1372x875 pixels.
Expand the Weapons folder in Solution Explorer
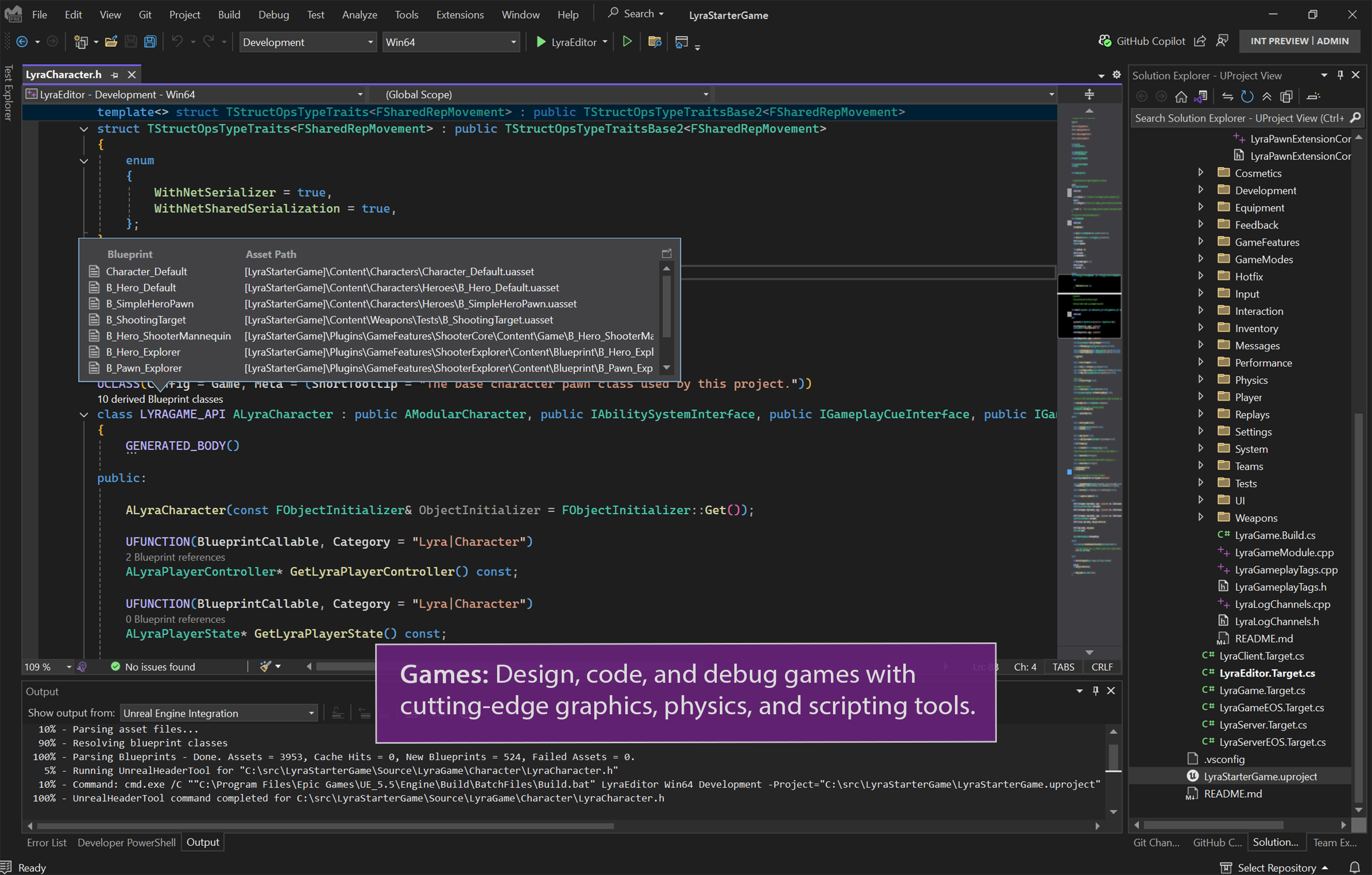[x=1200, y=517]
